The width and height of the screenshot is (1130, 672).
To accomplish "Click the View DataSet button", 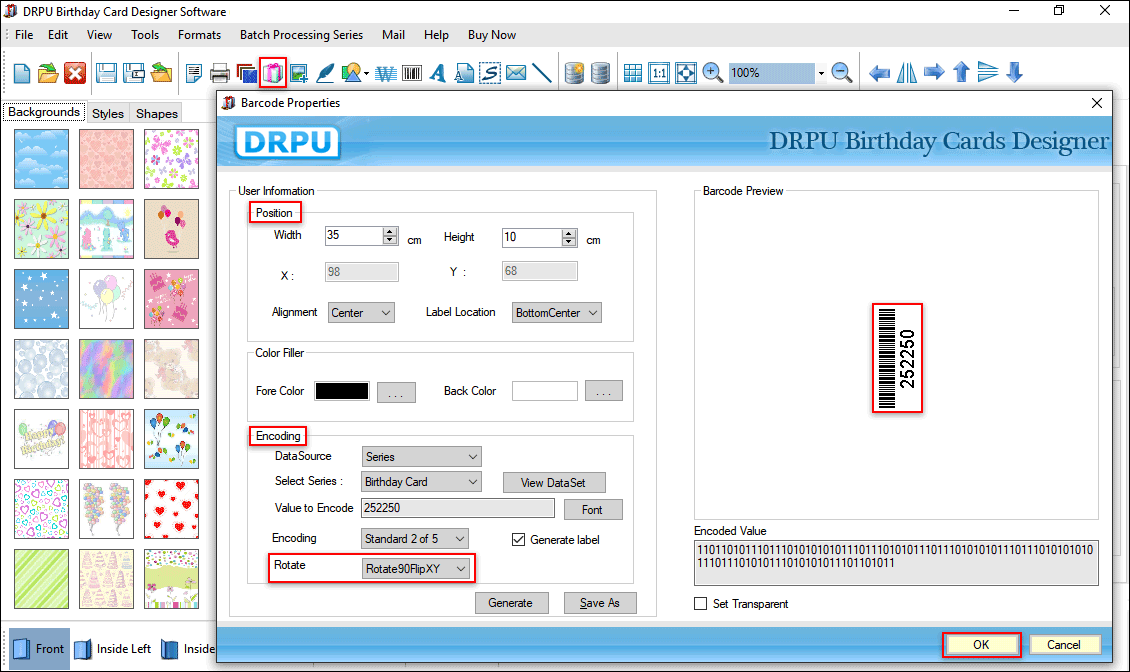I will pyautogui.click(x=553, y=482).
